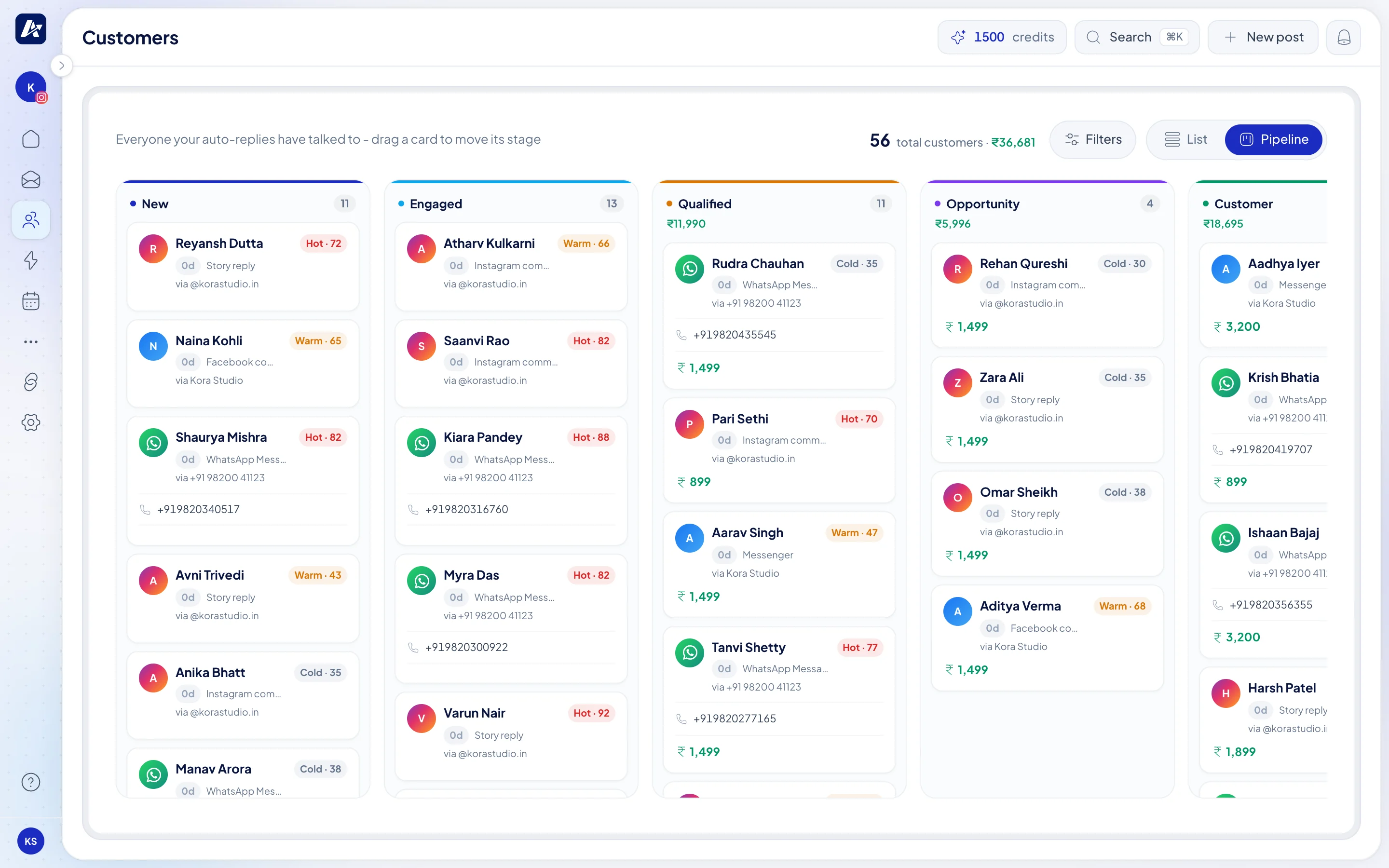Click Aadhya Iyer's A avatar

(1226, 269)
